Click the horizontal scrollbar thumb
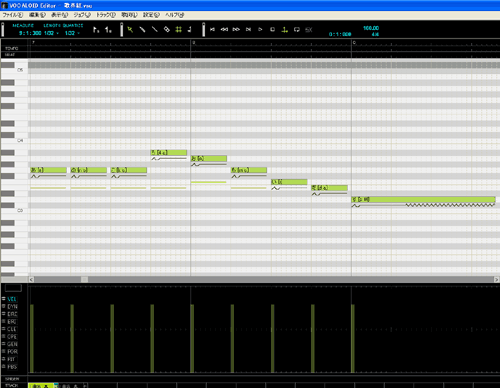 [84, 279]
